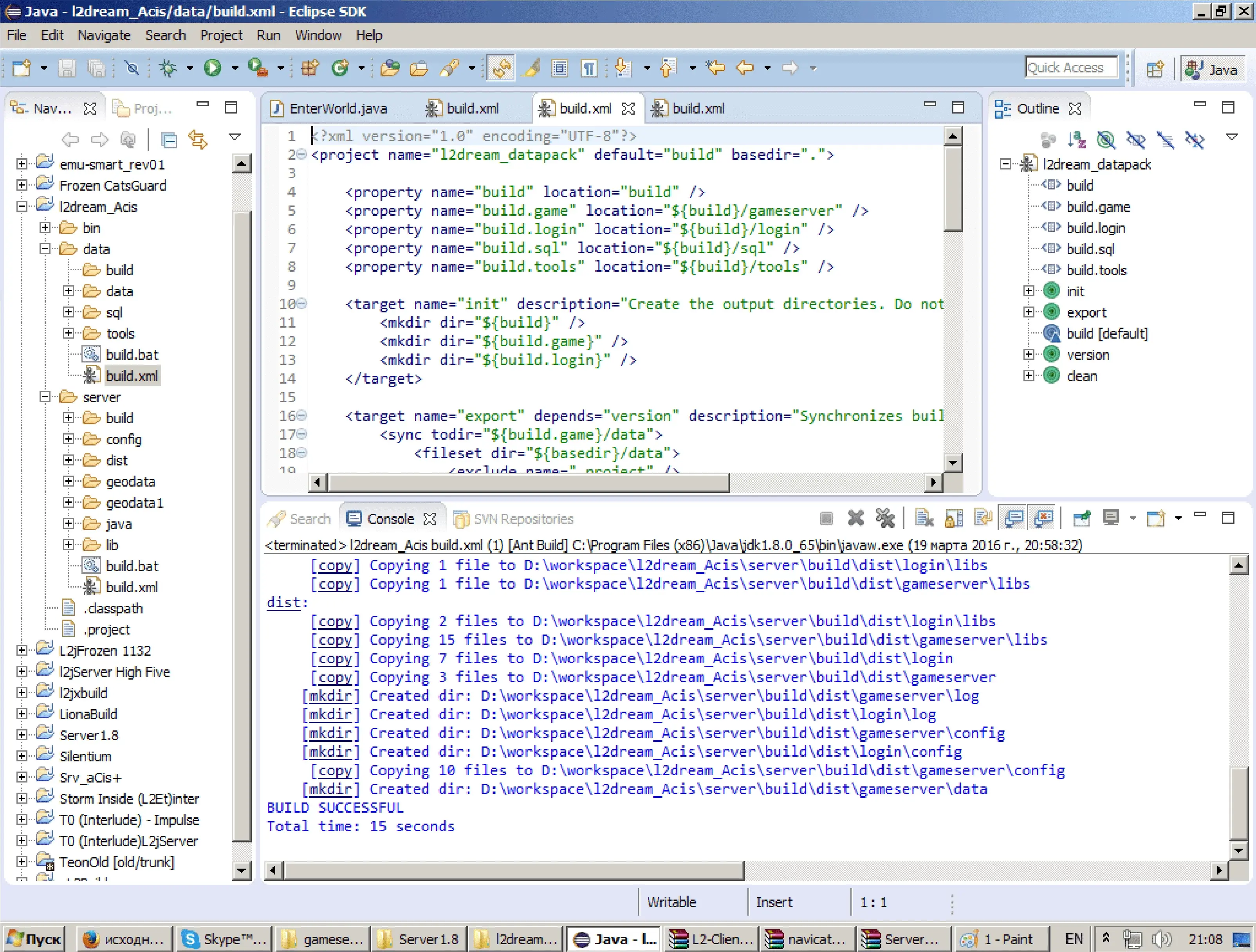Click console vertical scrollbar thumb
Image resolution: width=1256 pixels, height=952 pixels.
(1238, 803)
